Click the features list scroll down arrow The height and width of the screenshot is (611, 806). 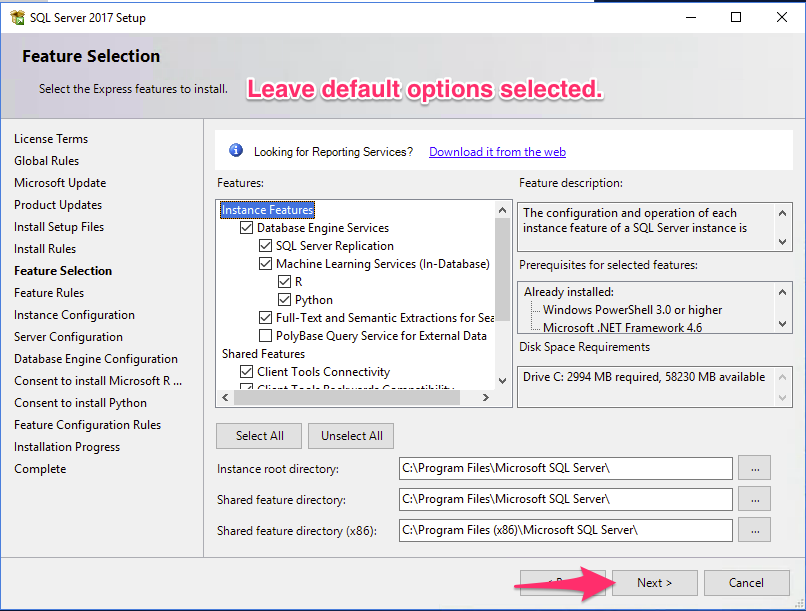[502, 381]
